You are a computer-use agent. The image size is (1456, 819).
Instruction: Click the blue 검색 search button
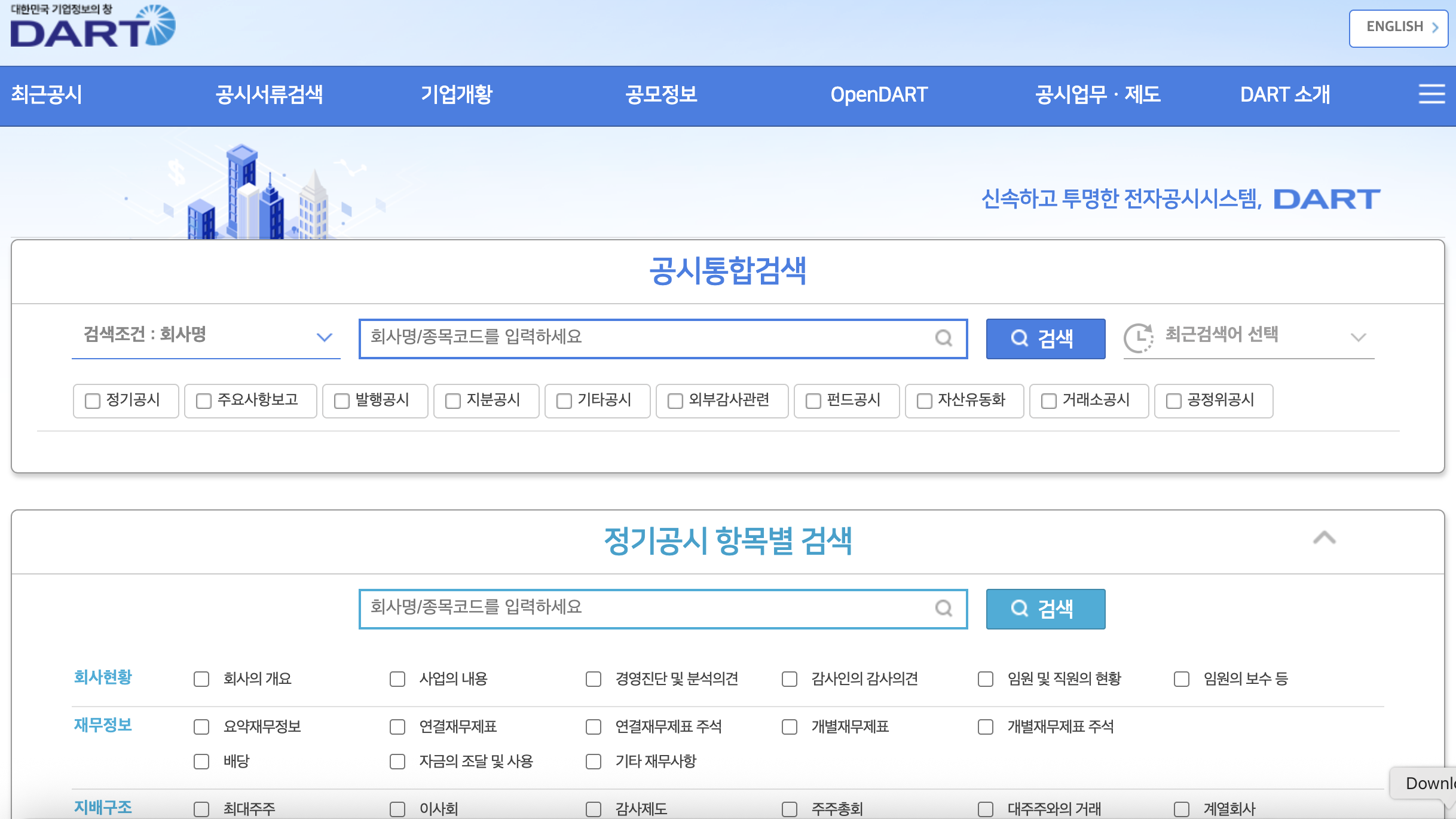click(x=1045, y=338)
